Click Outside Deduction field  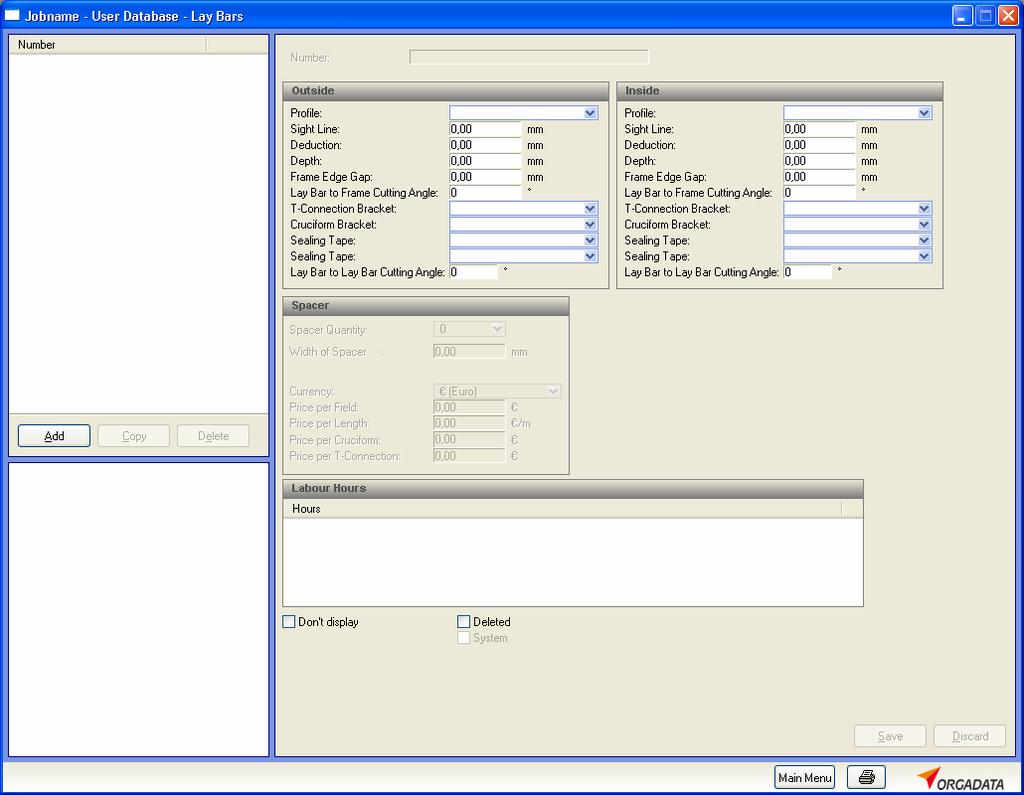485,145
